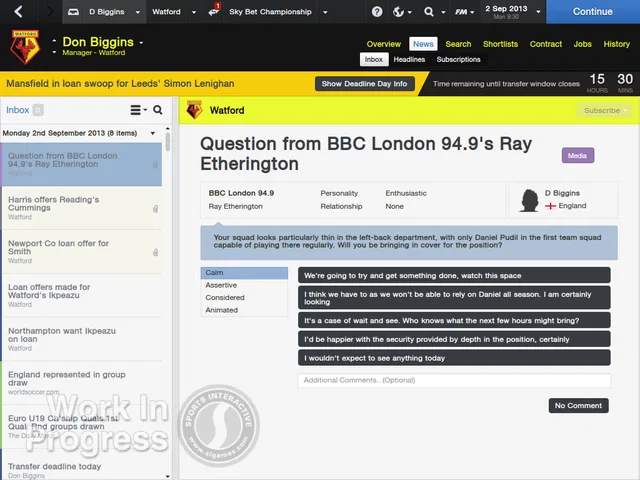Click Show Deadline Day Info button
This screenshot has height=480, width=640.
click(x=364, y=84)
